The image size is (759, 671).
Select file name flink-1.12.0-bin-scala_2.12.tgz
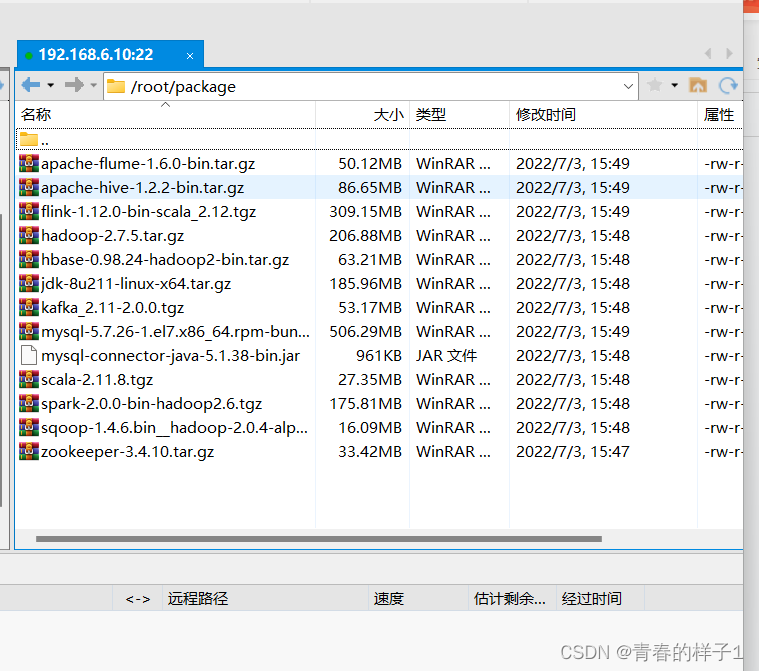[x=149, y=212]
